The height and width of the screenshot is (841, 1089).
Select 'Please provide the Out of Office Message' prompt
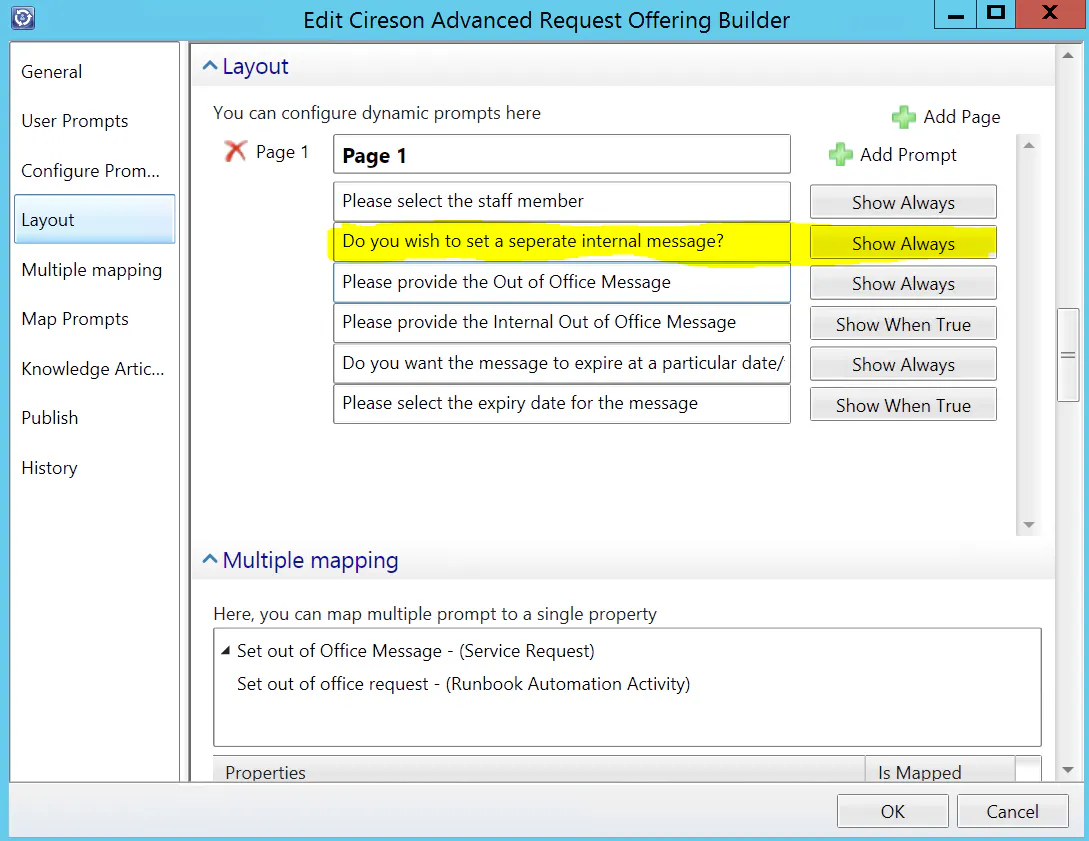(562, 283)
